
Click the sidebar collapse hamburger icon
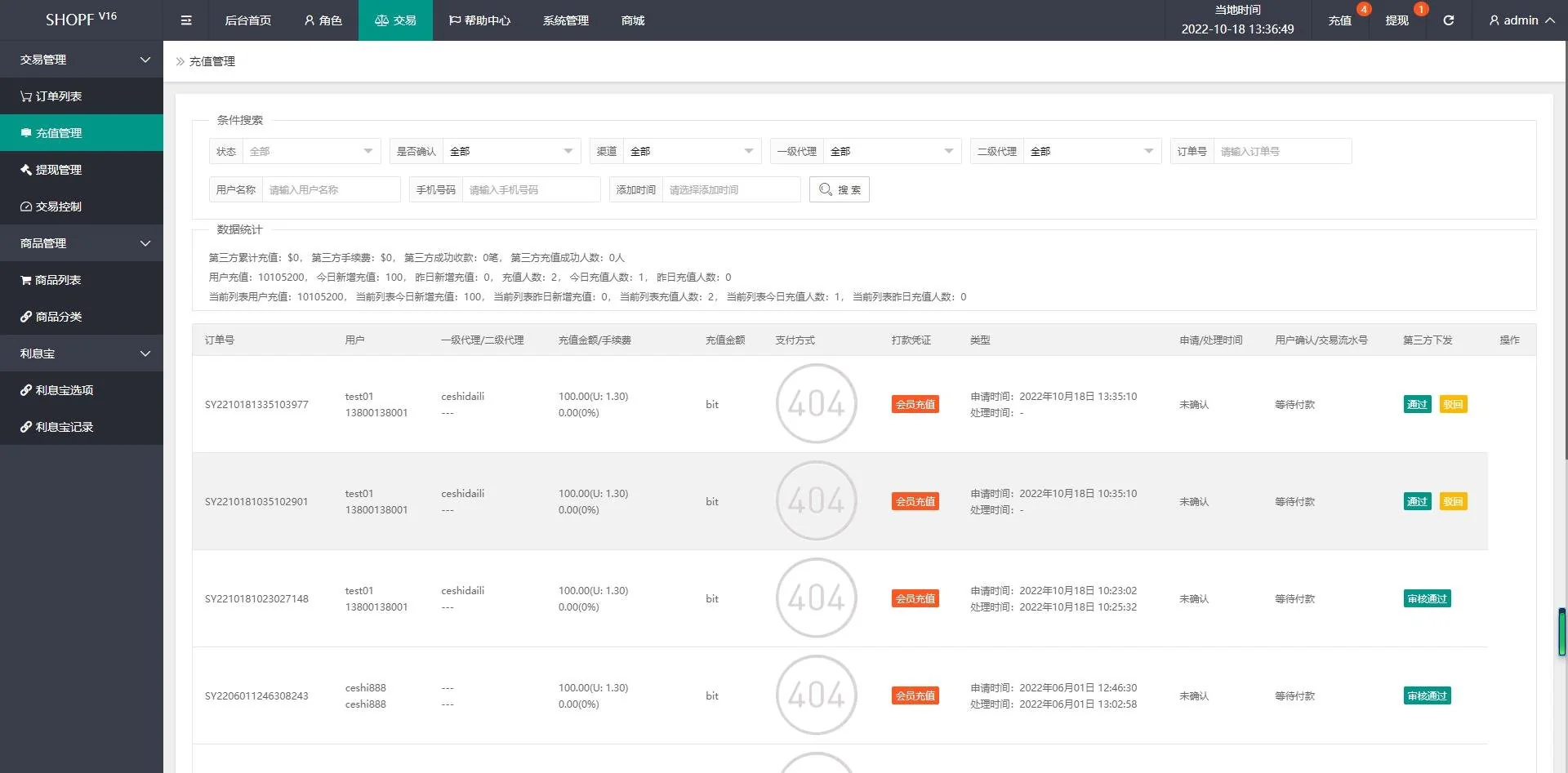click(186, 20)
